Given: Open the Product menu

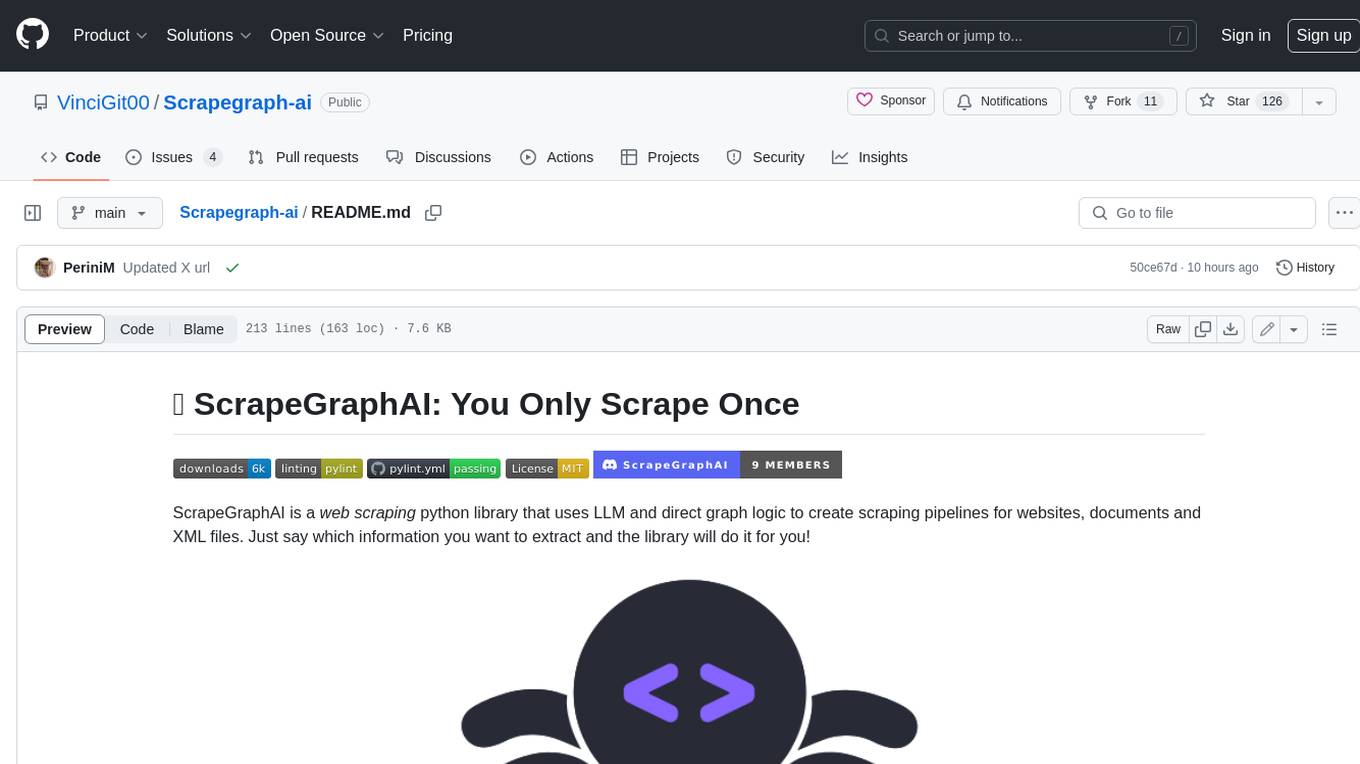Looking at the screenshot, I should pos(110,35).
